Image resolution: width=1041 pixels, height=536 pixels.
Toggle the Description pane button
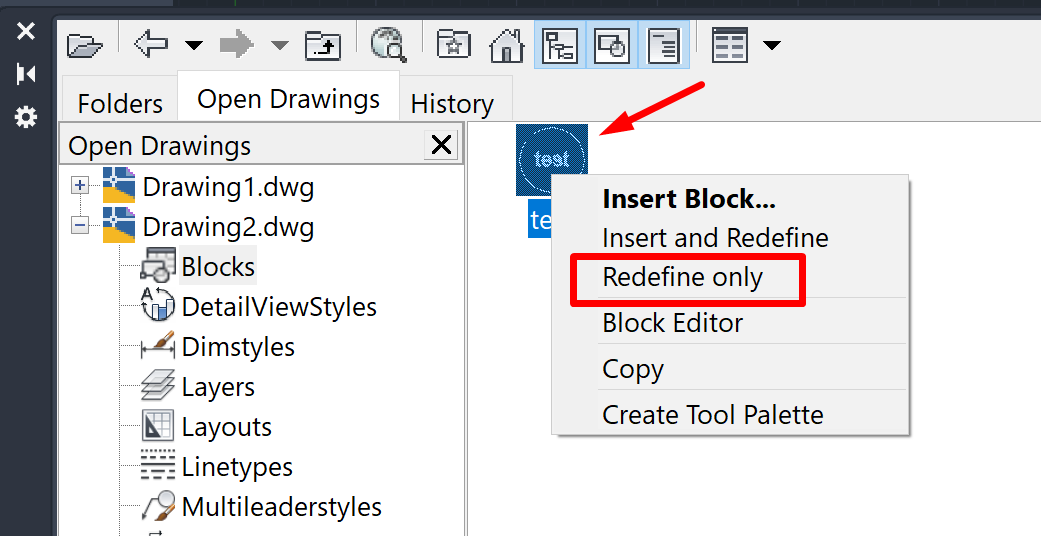pos(664,45)
